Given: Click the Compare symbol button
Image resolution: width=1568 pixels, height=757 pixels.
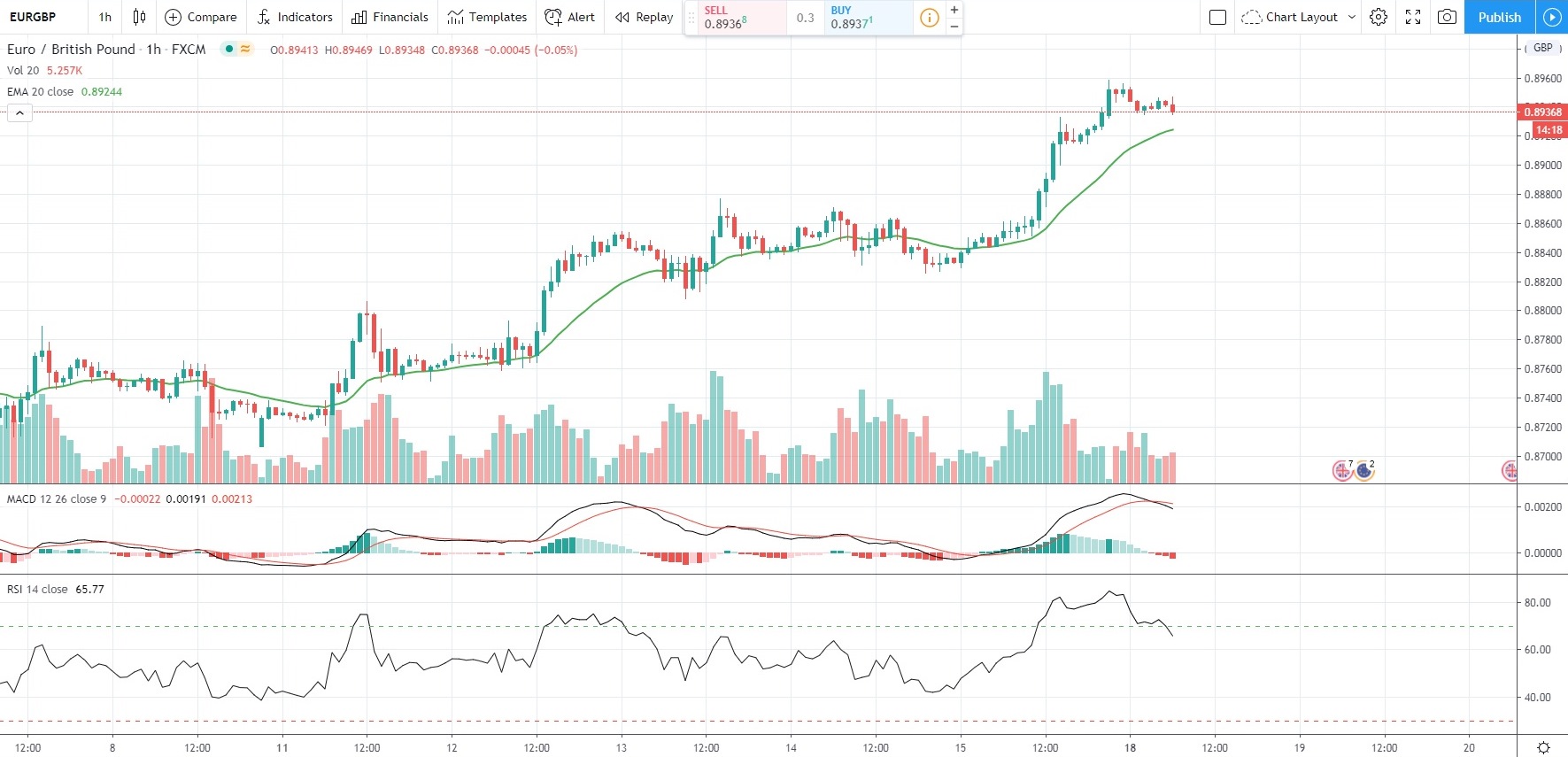Looking at the screenshot, I should [x=201, y=17].
